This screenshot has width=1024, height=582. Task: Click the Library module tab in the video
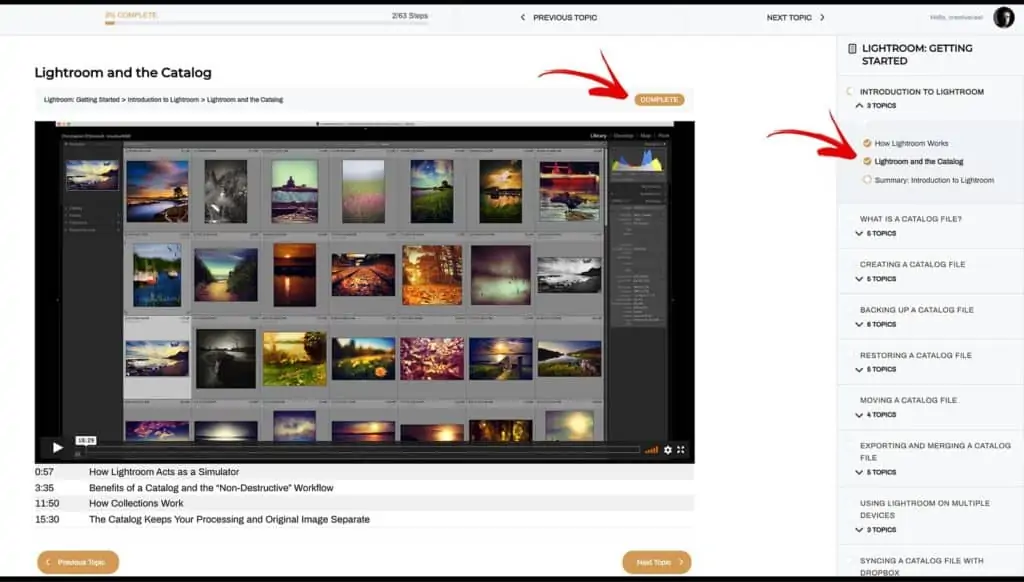pyautogui.click(x=598, y=136)
